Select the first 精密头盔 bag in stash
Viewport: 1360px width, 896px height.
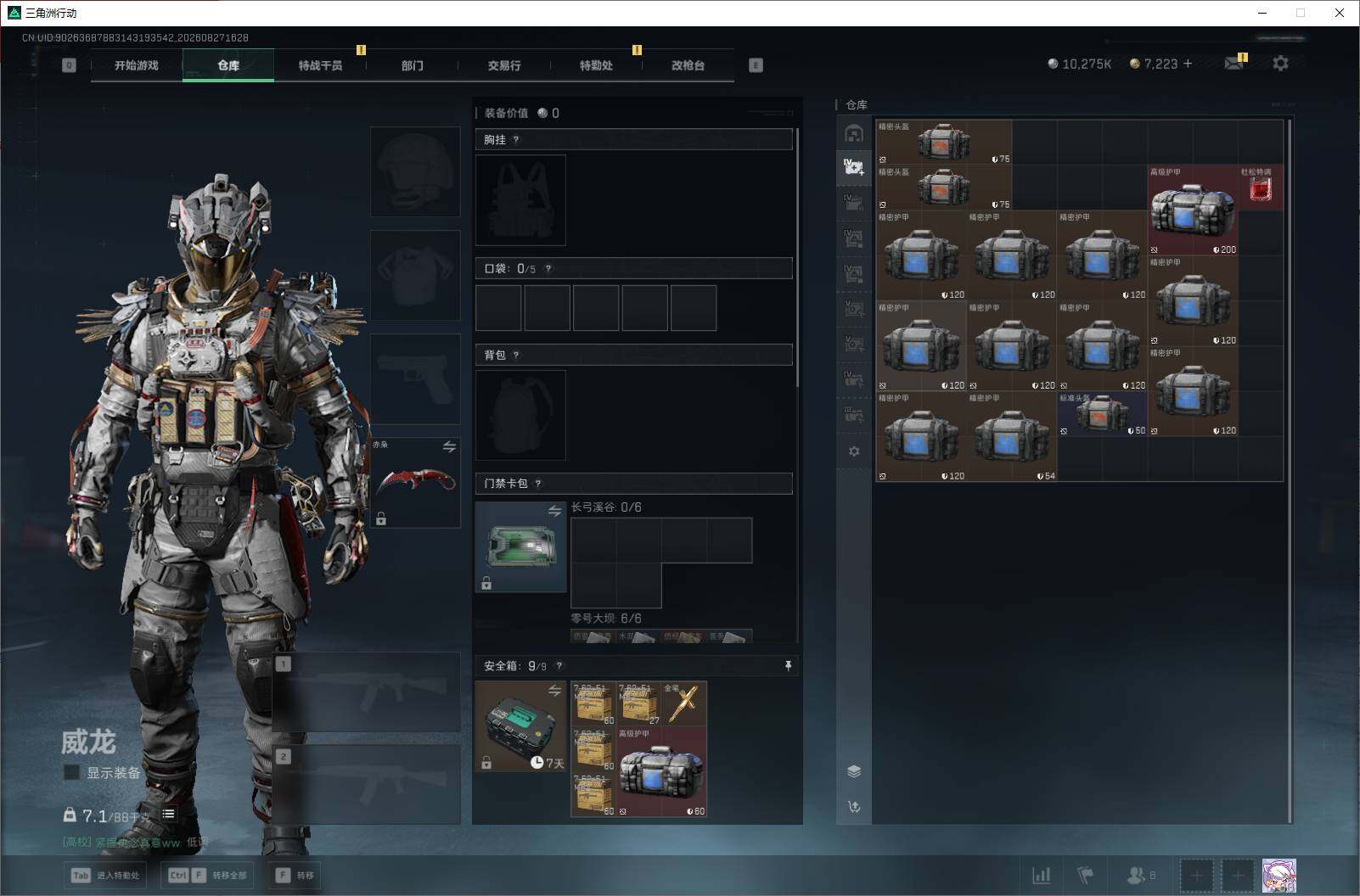[x=944, y=142]
